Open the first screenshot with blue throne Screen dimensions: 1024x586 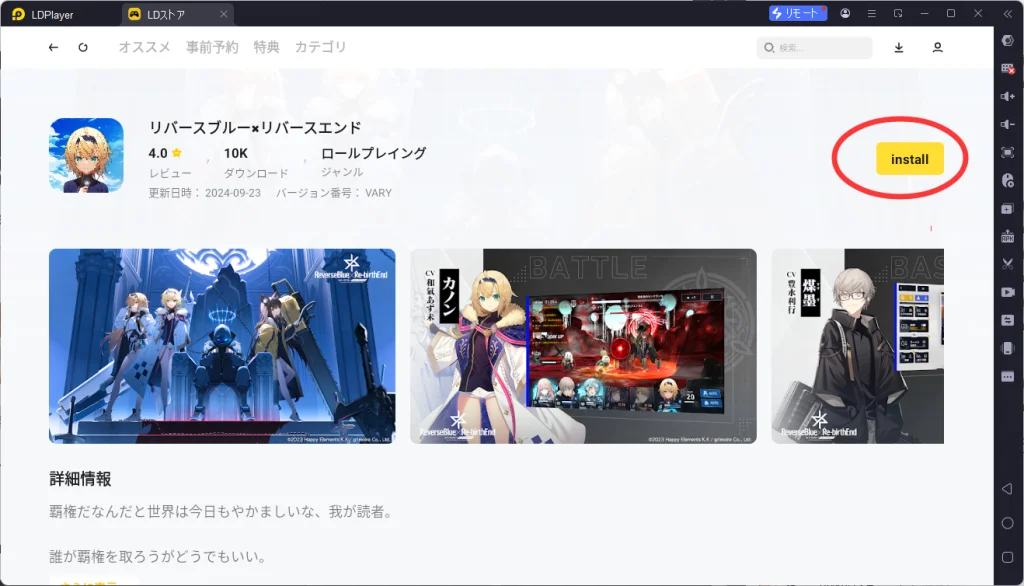pyautogui.click(x=222, y=346)
